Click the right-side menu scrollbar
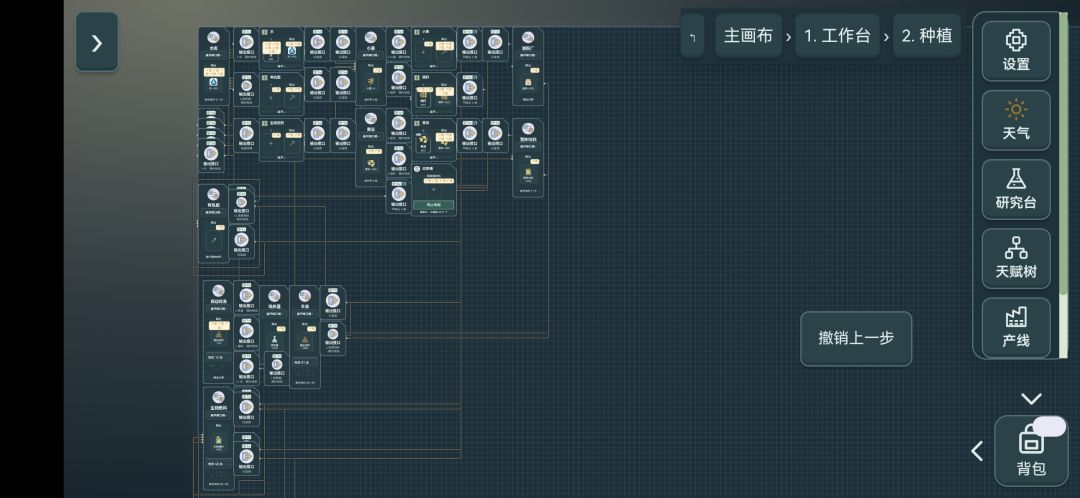The width and height of the screenshot is (1080, 498). tap(1062, 186)
